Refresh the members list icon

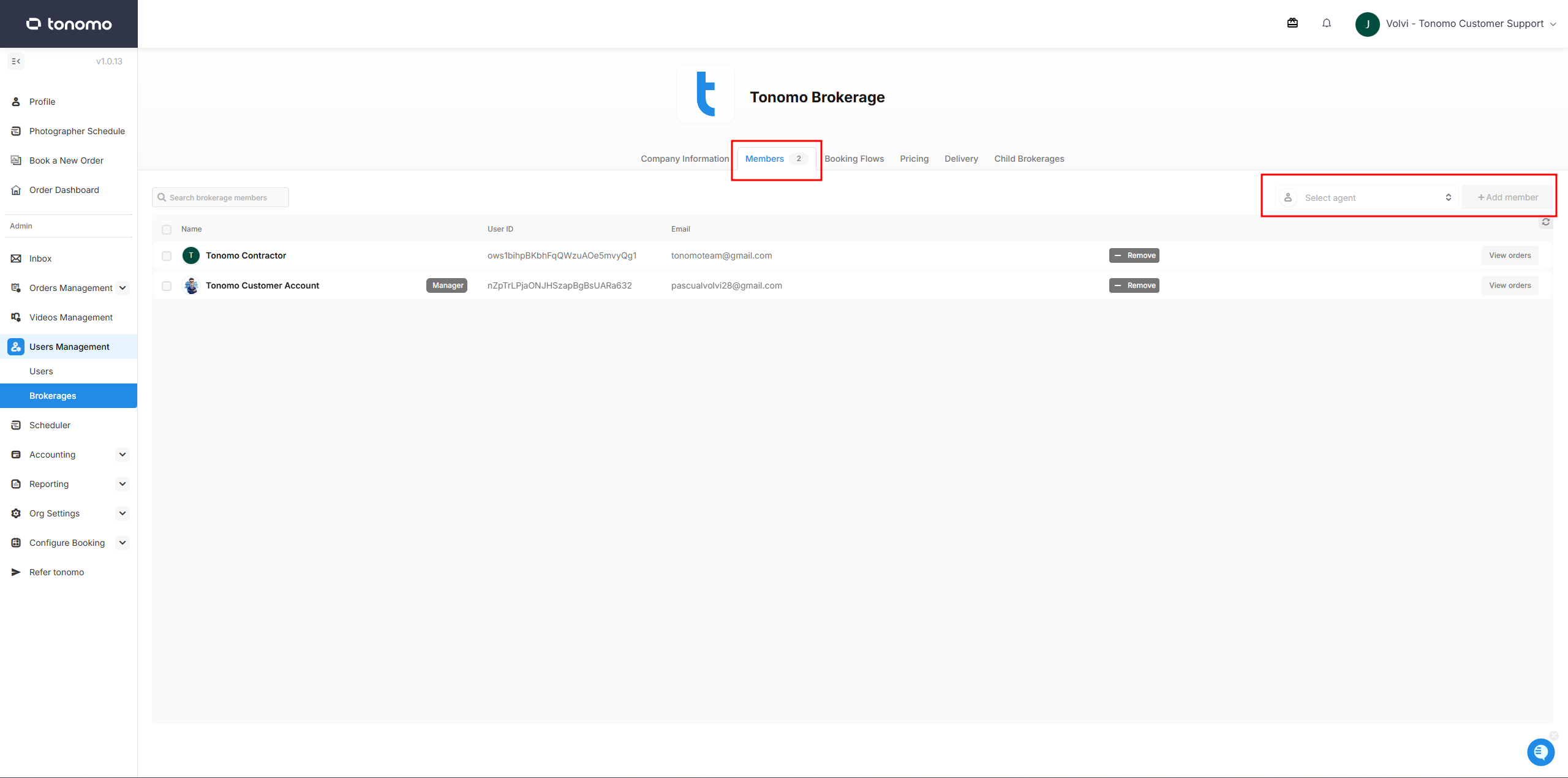click(x=1546, y=222)
